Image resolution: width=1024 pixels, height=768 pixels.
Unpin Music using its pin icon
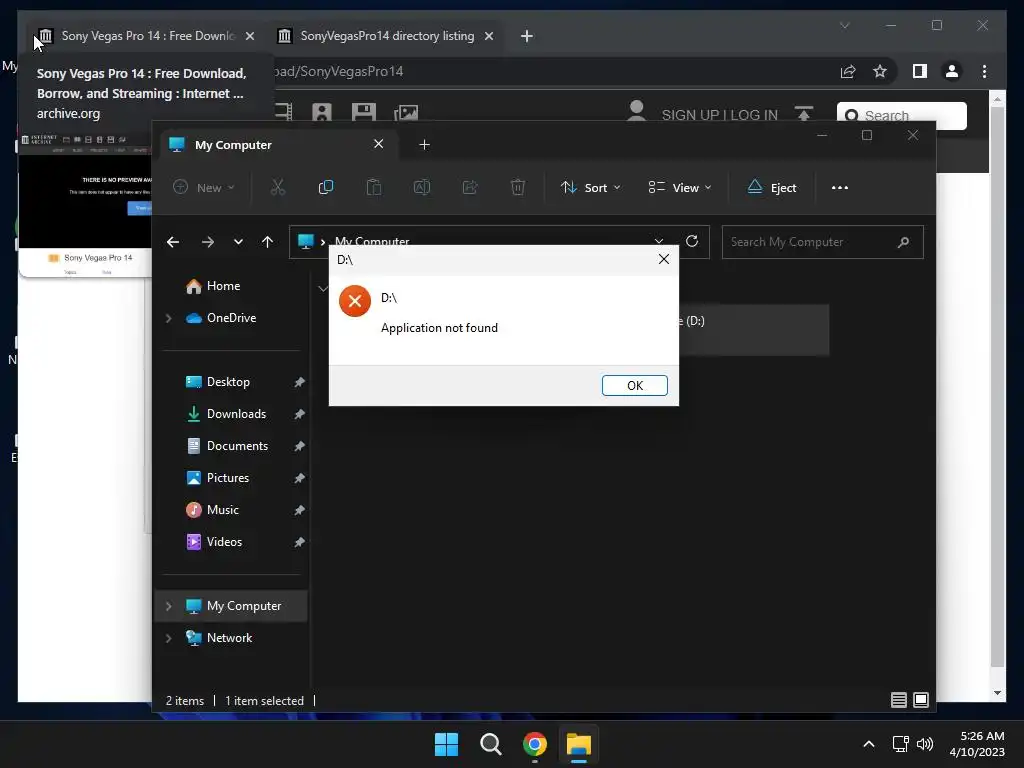pos(299,510)
